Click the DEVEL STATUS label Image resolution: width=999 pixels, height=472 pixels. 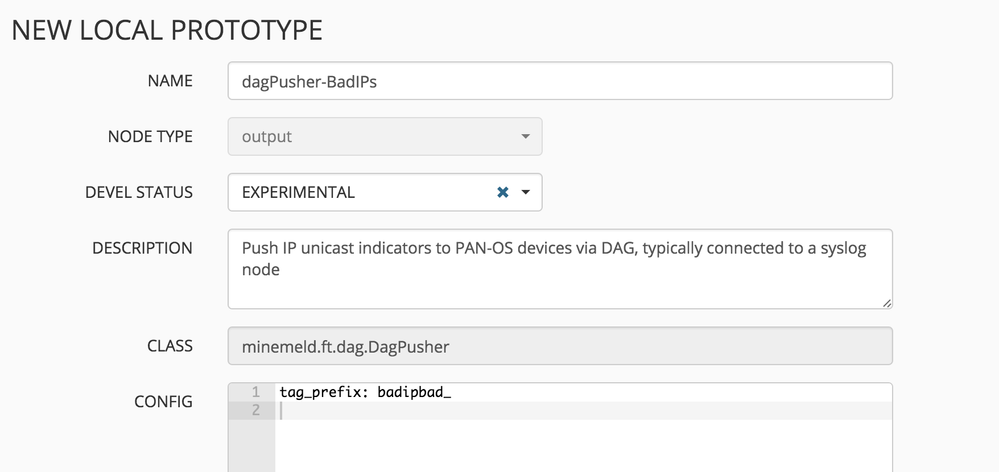[x=139, y=192]
